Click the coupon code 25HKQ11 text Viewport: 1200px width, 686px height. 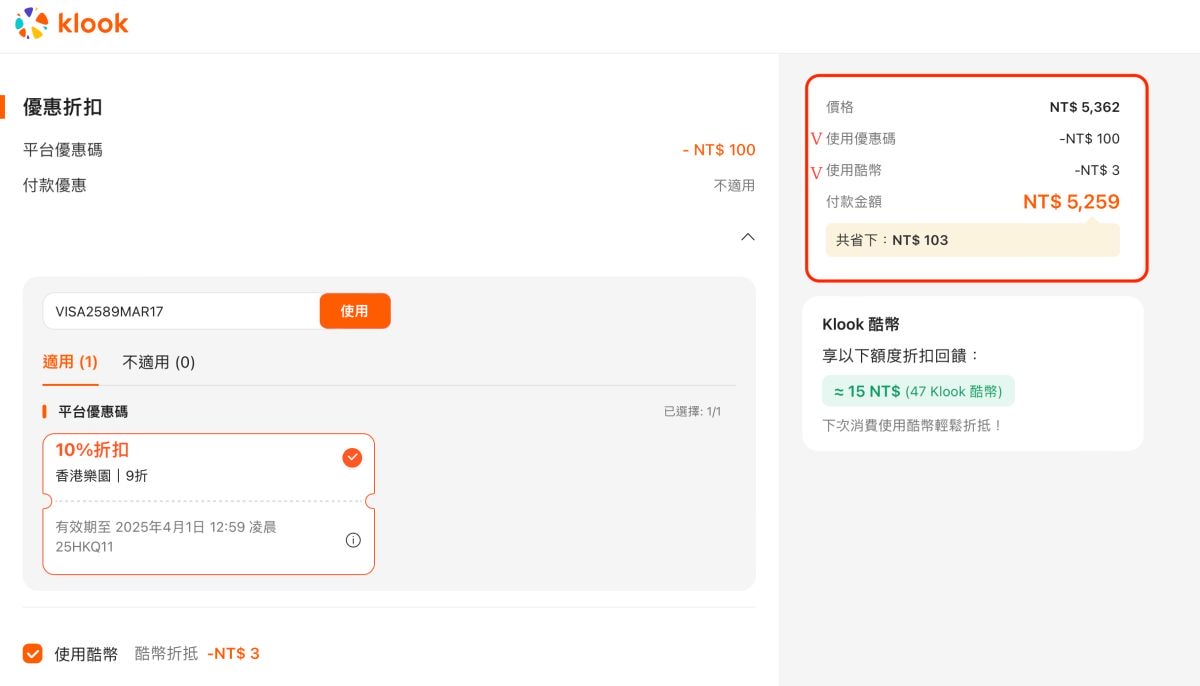(85, 546)
